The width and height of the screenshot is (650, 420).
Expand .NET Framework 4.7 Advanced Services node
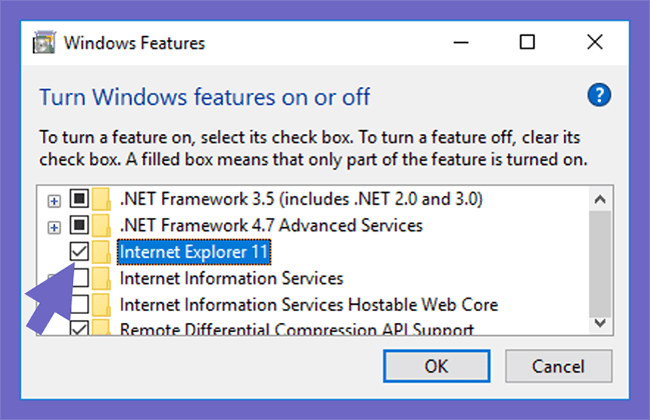(54, 228)
